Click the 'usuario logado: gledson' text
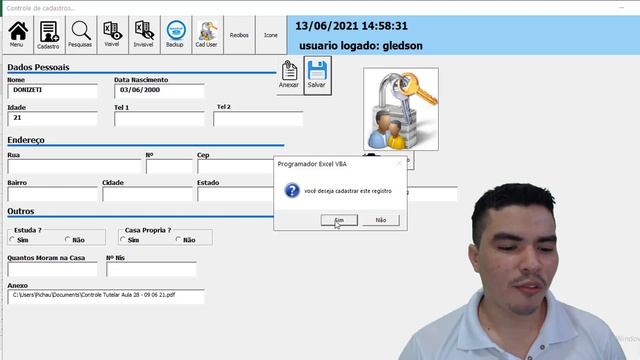 (361, 46)
